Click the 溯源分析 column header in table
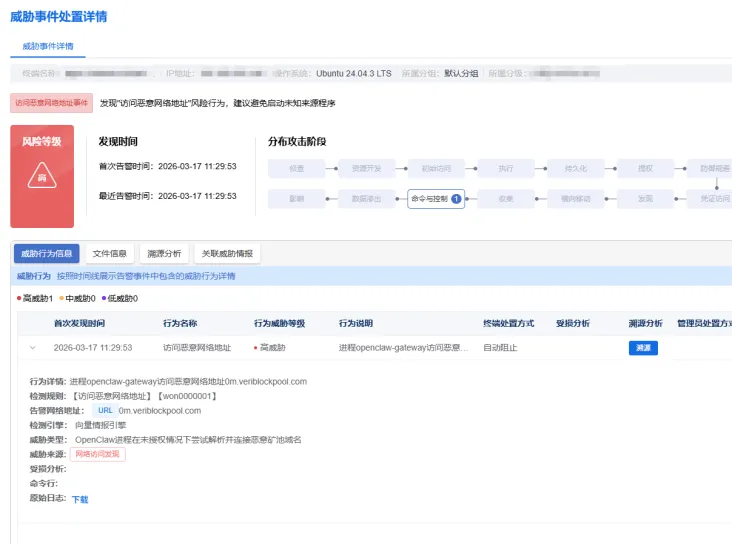The width and height of the screenshot is (733, 545). pyautogui.click(x=646, y=323)
